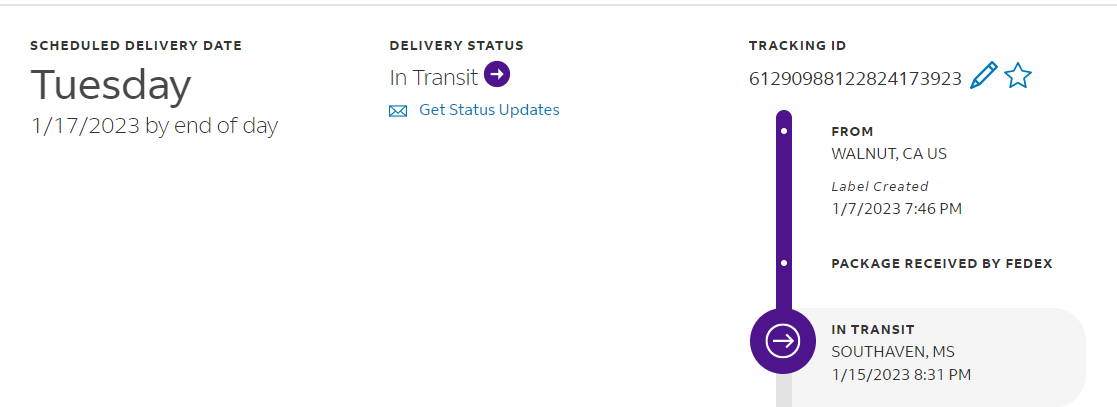Click the pencil icon to edit tracking nickname
The height and width of the screenshot is (407, 1117).
984,76
